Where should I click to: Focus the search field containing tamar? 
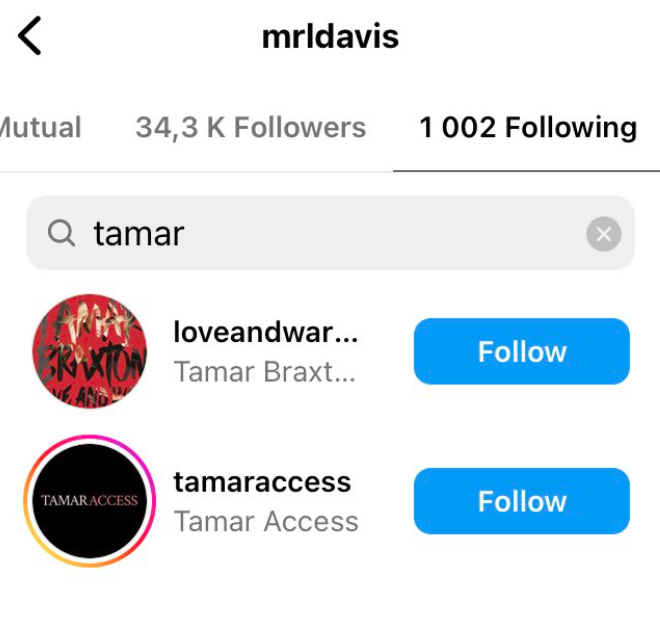coord(330,233)
